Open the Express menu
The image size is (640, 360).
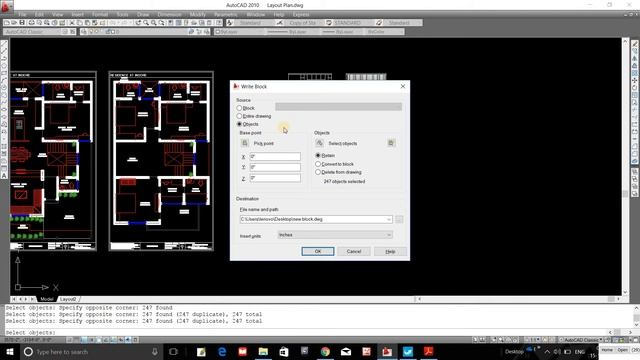301,14
